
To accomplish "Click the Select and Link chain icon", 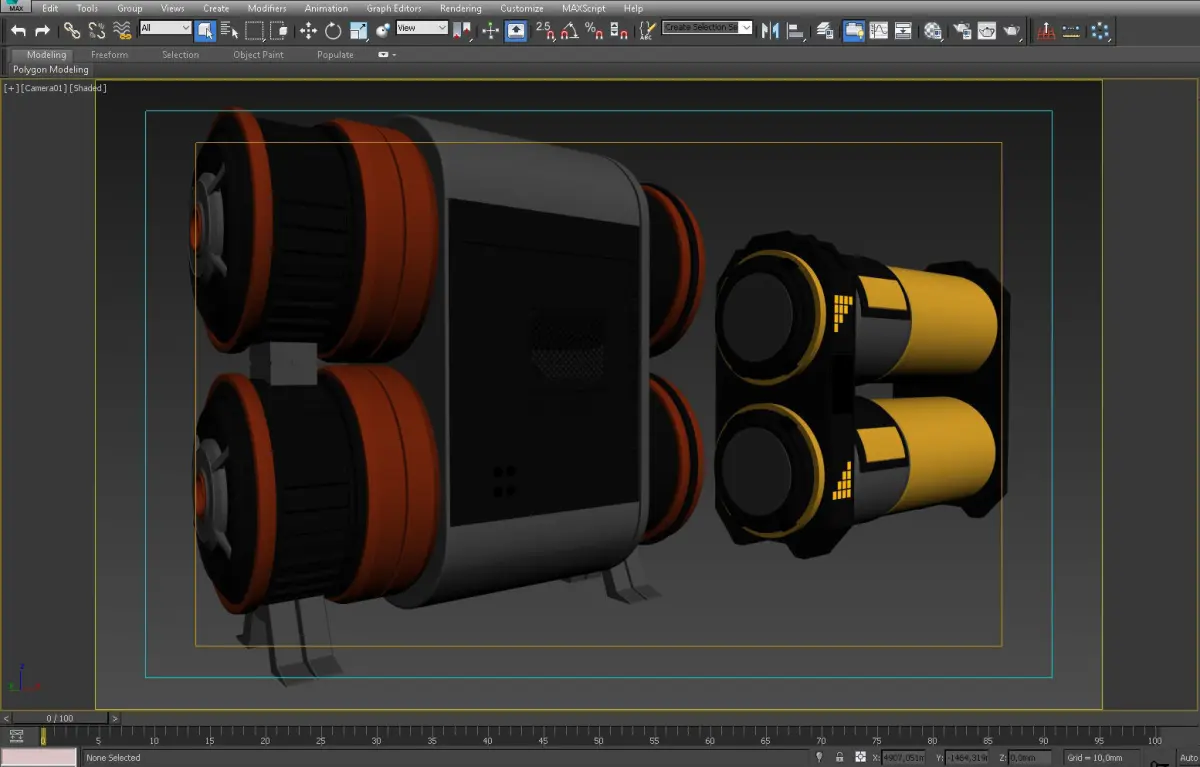I will point(72,31).
